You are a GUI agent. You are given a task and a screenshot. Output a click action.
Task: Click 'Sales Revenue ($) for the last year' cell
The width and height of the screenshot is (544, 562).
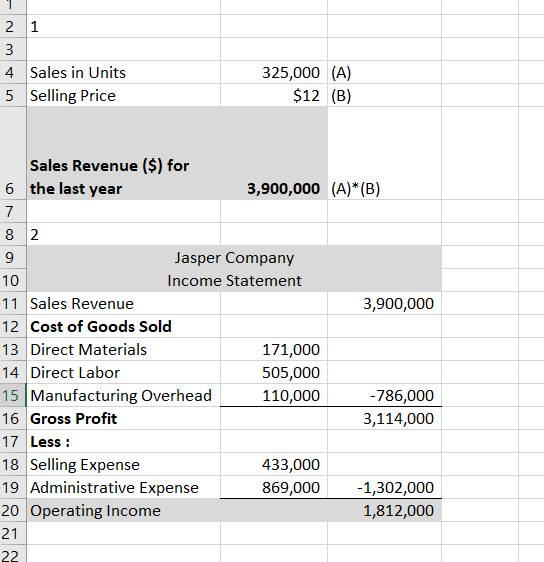click(x=124, y=153)
